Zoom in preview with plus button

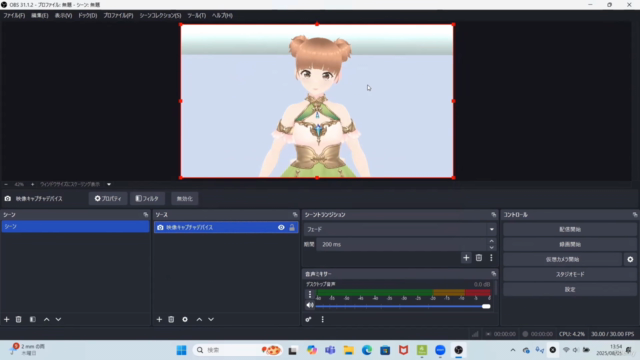coord(33,184)
